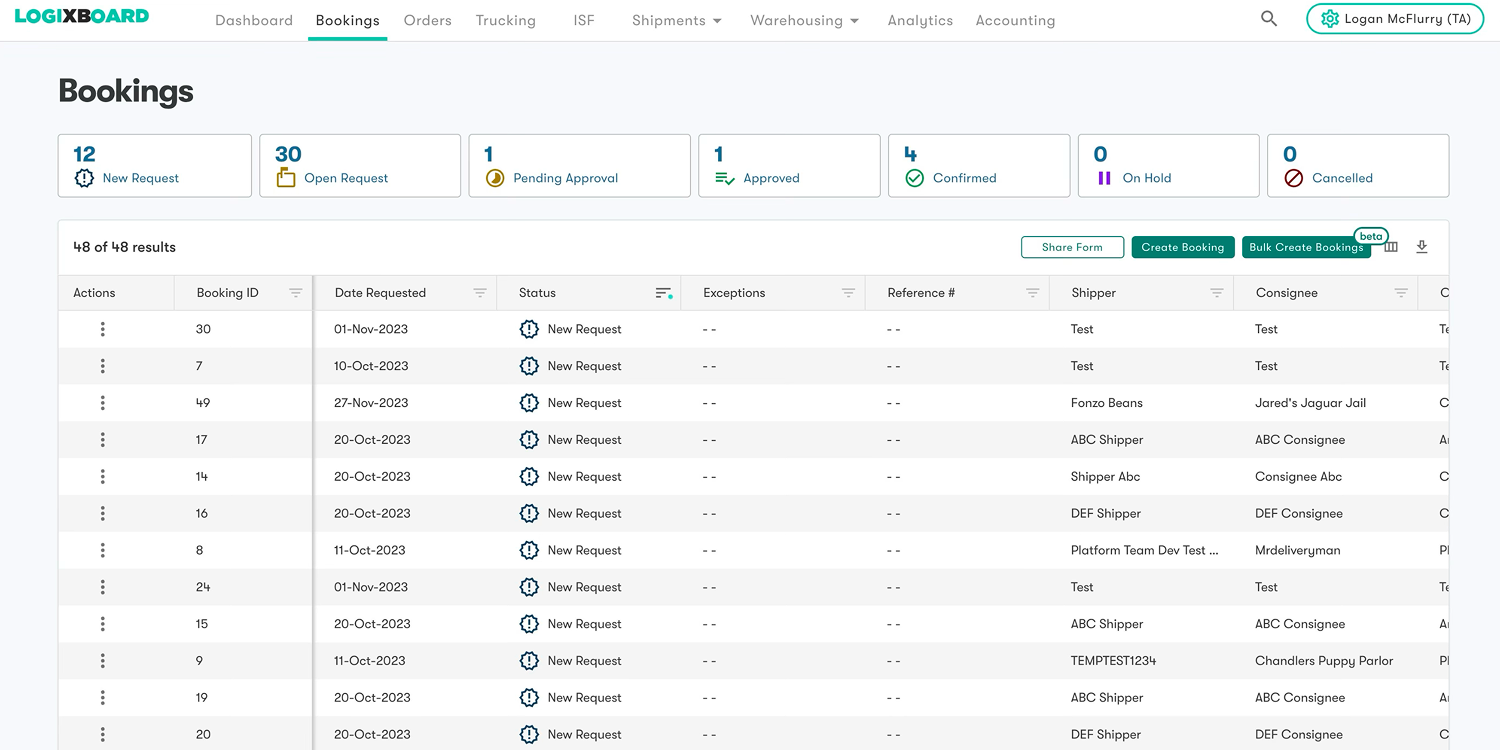1500x751 pixels.
Task: Open actions menu for booking 16
Action: coord(103,513)
